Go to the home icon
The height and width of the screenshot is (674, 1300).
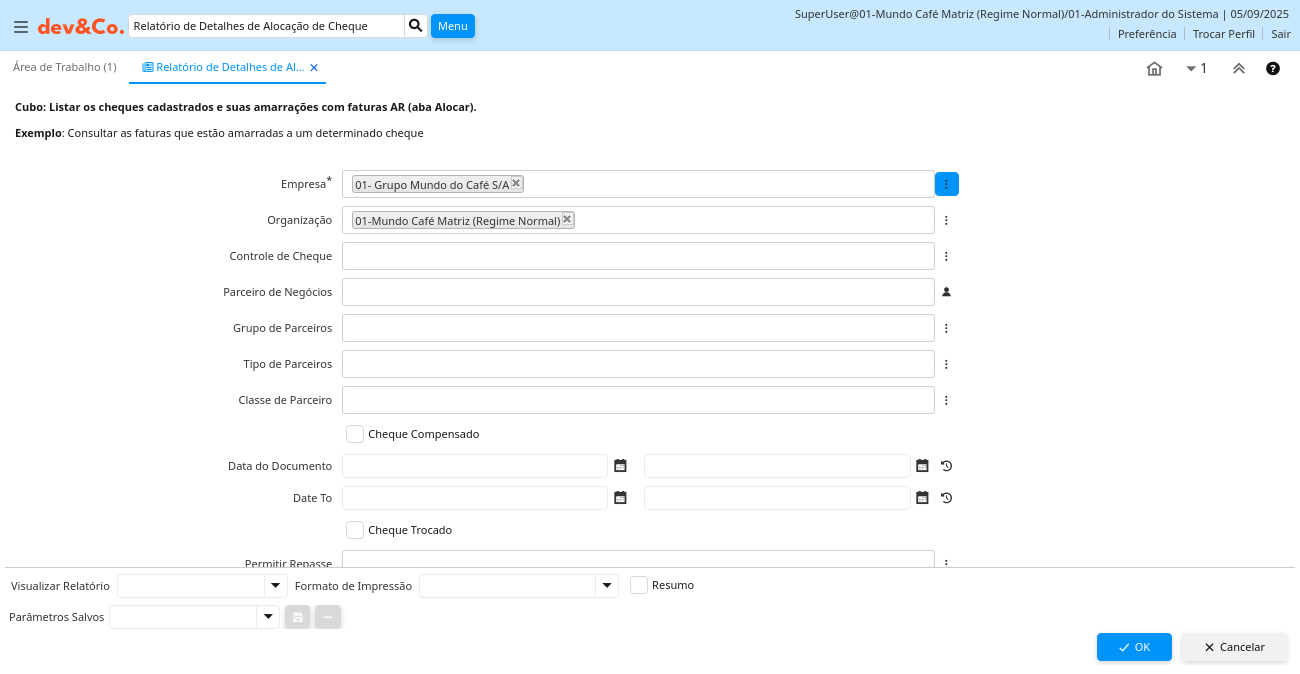[1154, 69]
